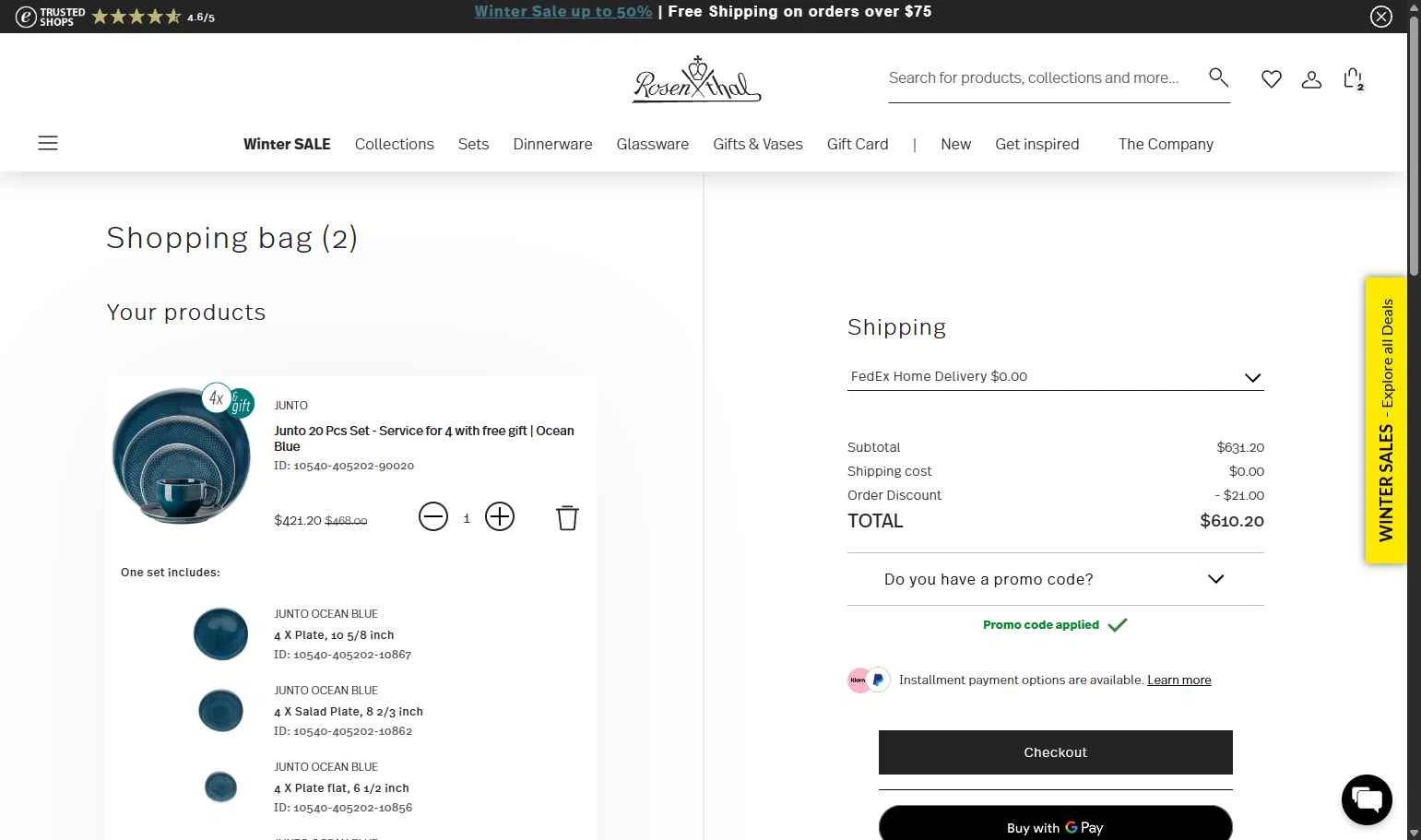Open the Gifts & Vases menu
The width and height of the screenshot is (1421, 840).
pyautogui.click(x=757, y=144)
